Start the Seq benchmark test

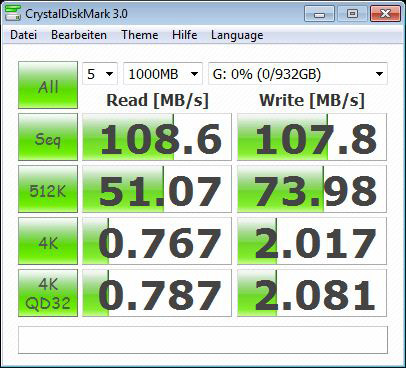(x=48, y=137)
